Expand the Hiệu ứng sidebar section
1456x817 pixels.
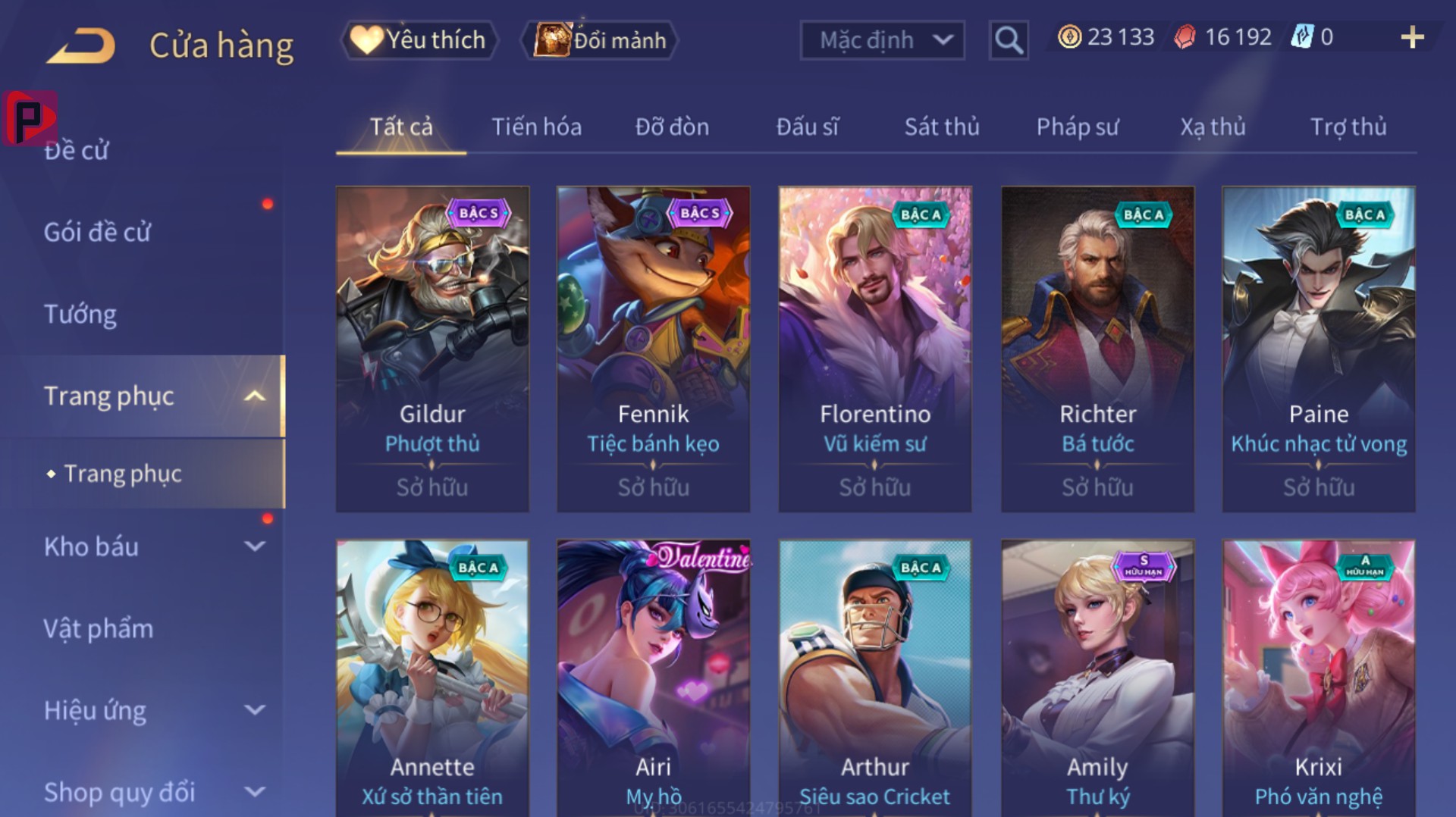[256, 710]
